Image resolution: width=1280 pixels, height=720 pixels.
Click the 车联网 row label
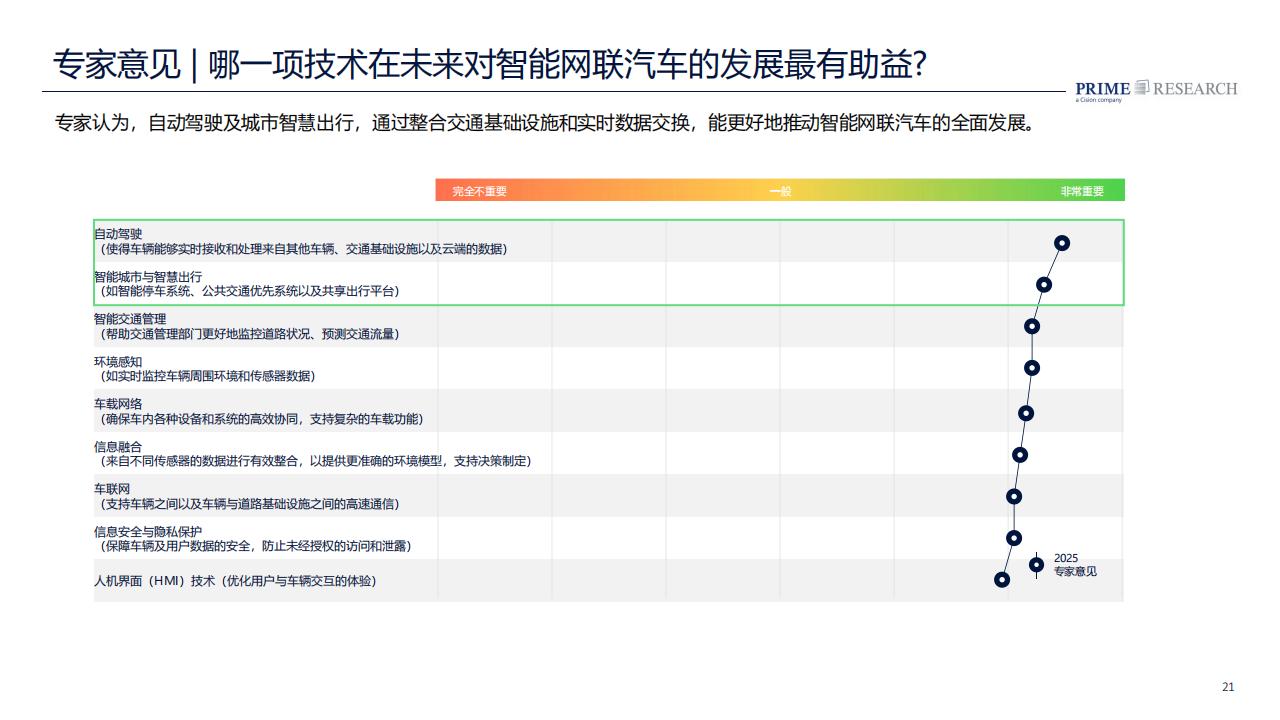(x=112, y=489)
